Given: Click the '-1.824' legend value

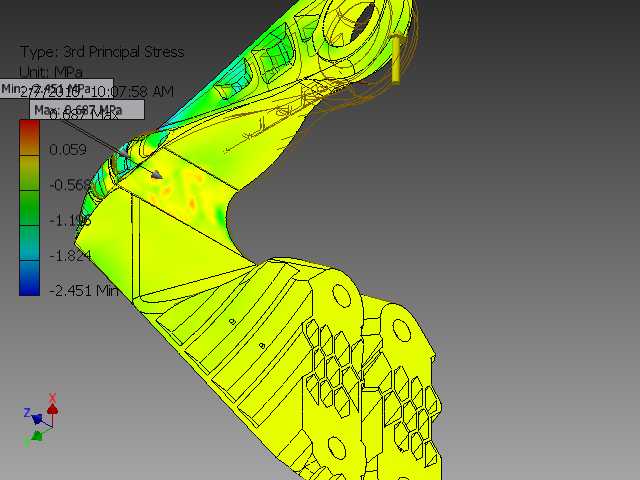Looking at the screenshot, I should 70,256.
